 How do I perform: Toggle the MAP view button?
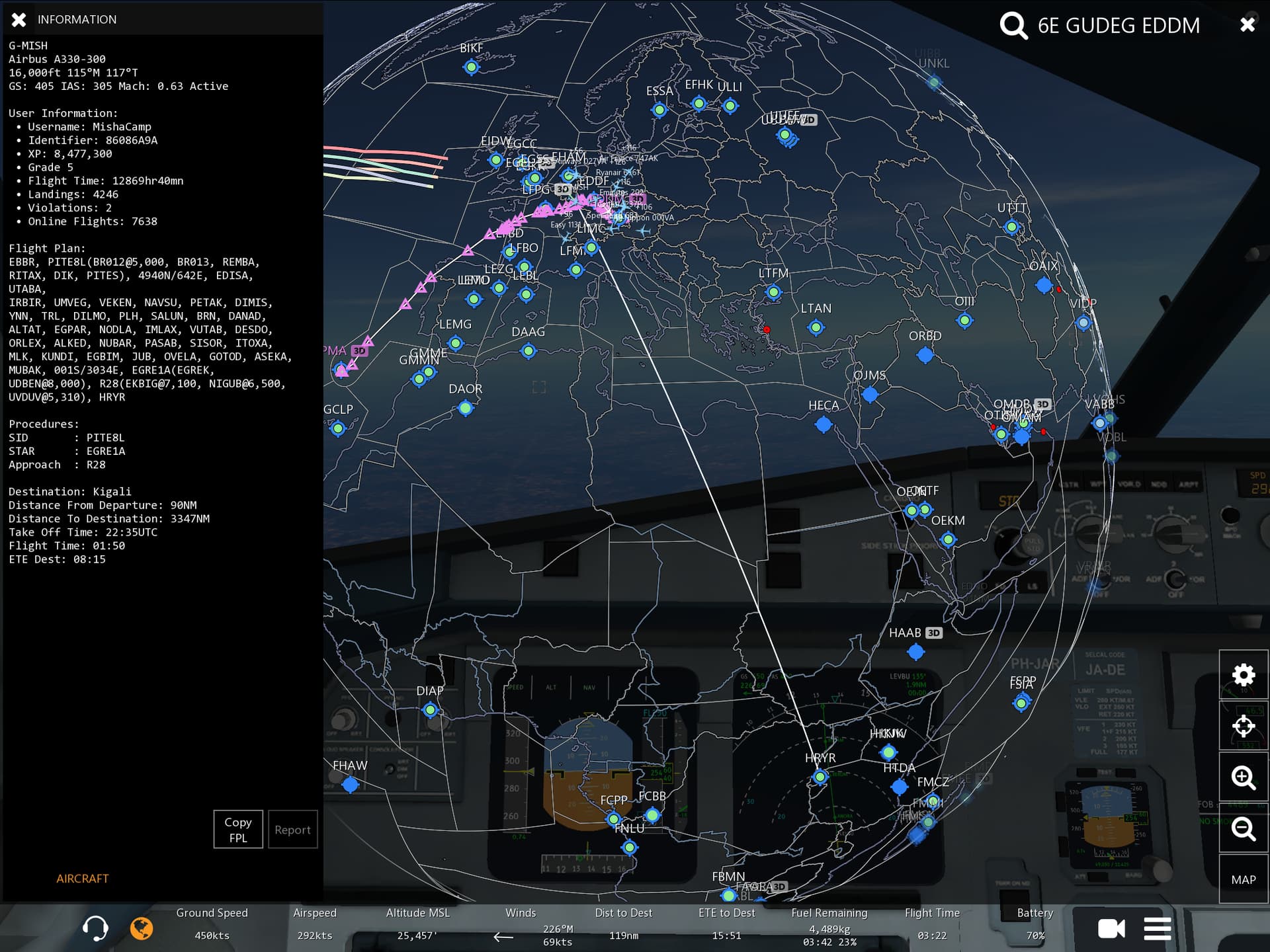point(1243,879)
